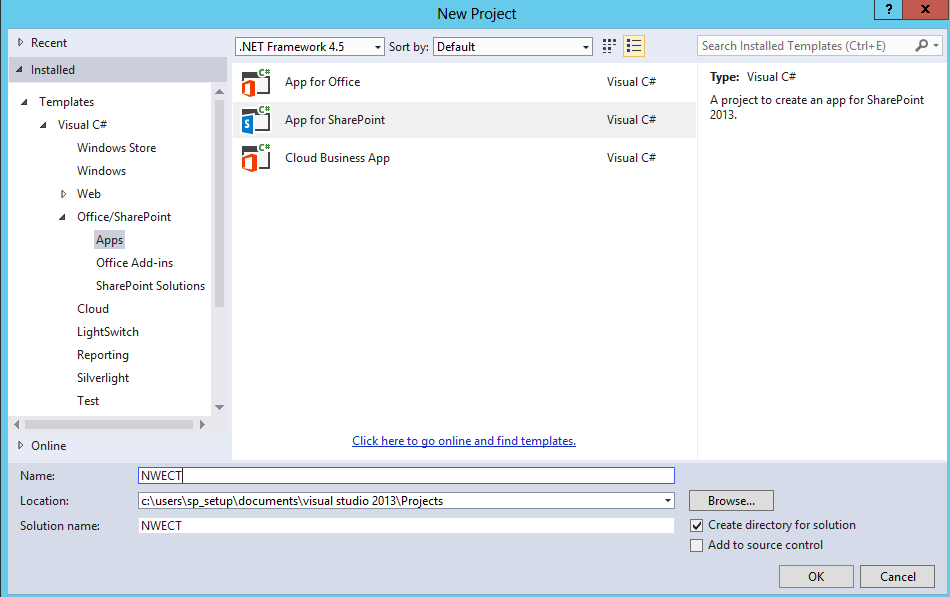Collapse the Office/SharePoint tree node

62,217
